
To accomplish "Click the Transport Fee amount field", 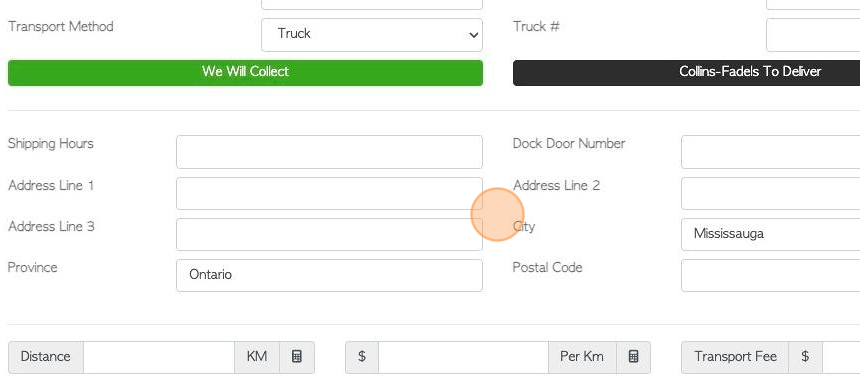I will pyautogui.click(x=841, y=357).
